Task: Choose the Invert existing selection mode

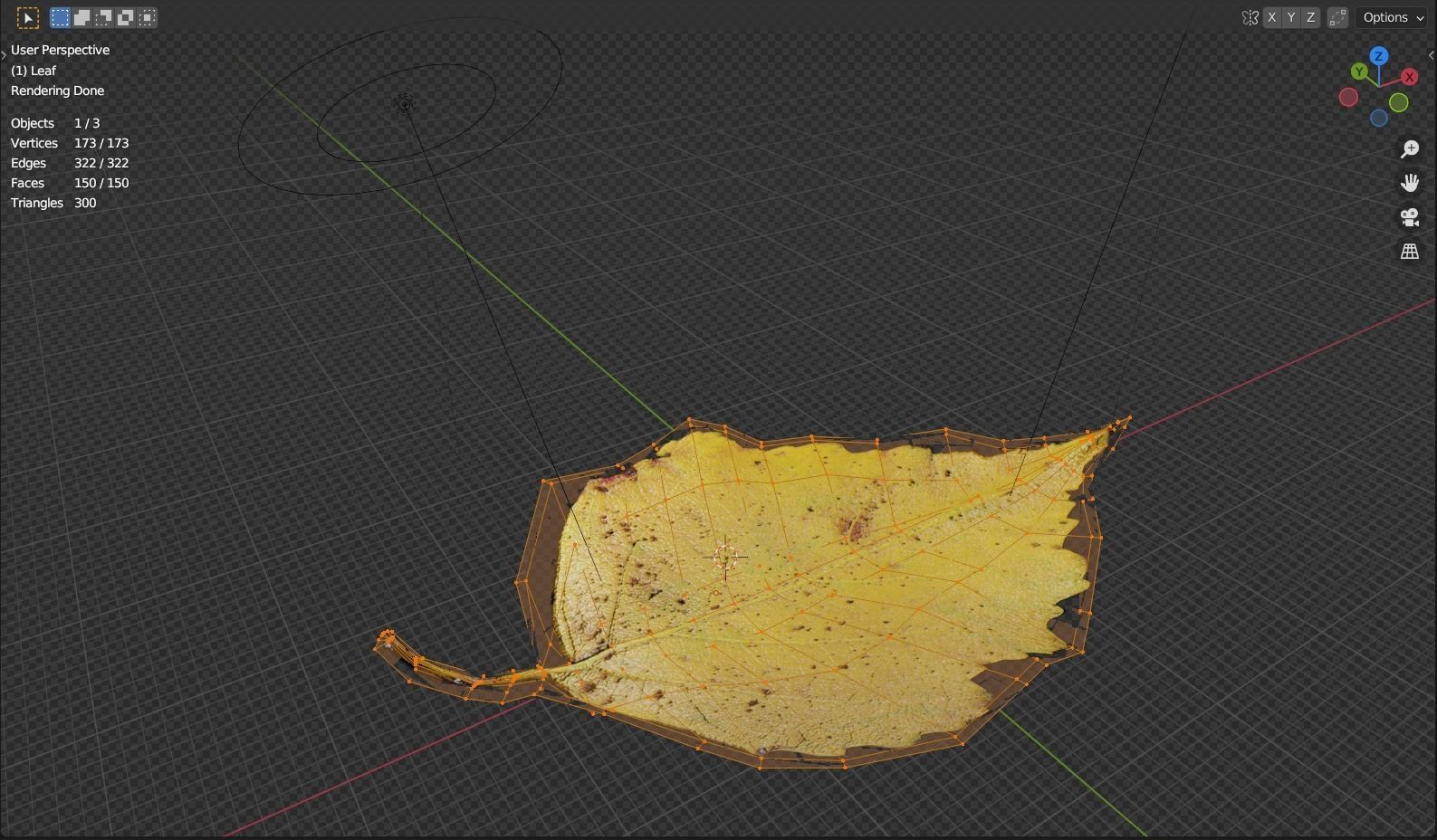Action: [x=125, y=17]
